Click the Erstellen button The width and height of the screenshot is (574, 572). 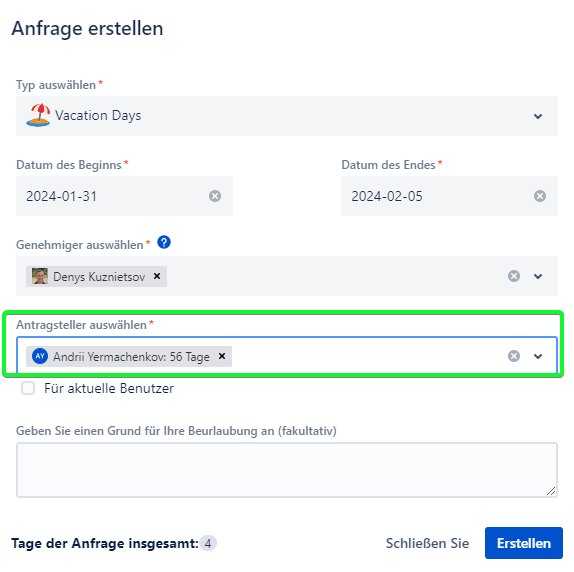[523, 543]
